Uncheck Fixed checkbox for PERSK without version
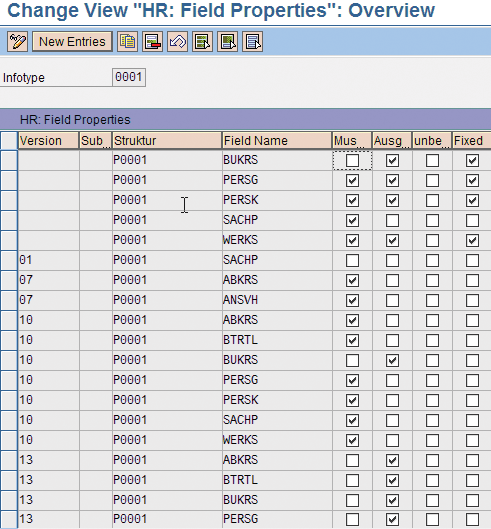This screenshot has width=491, height=529. point(472,201)
